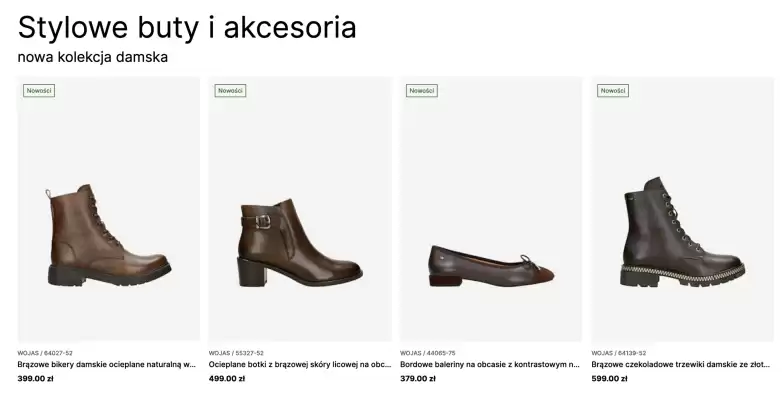Open the 'Ocieplane botki z brązowej skóry' title
The image size is (782, 400).
[300, 365]
